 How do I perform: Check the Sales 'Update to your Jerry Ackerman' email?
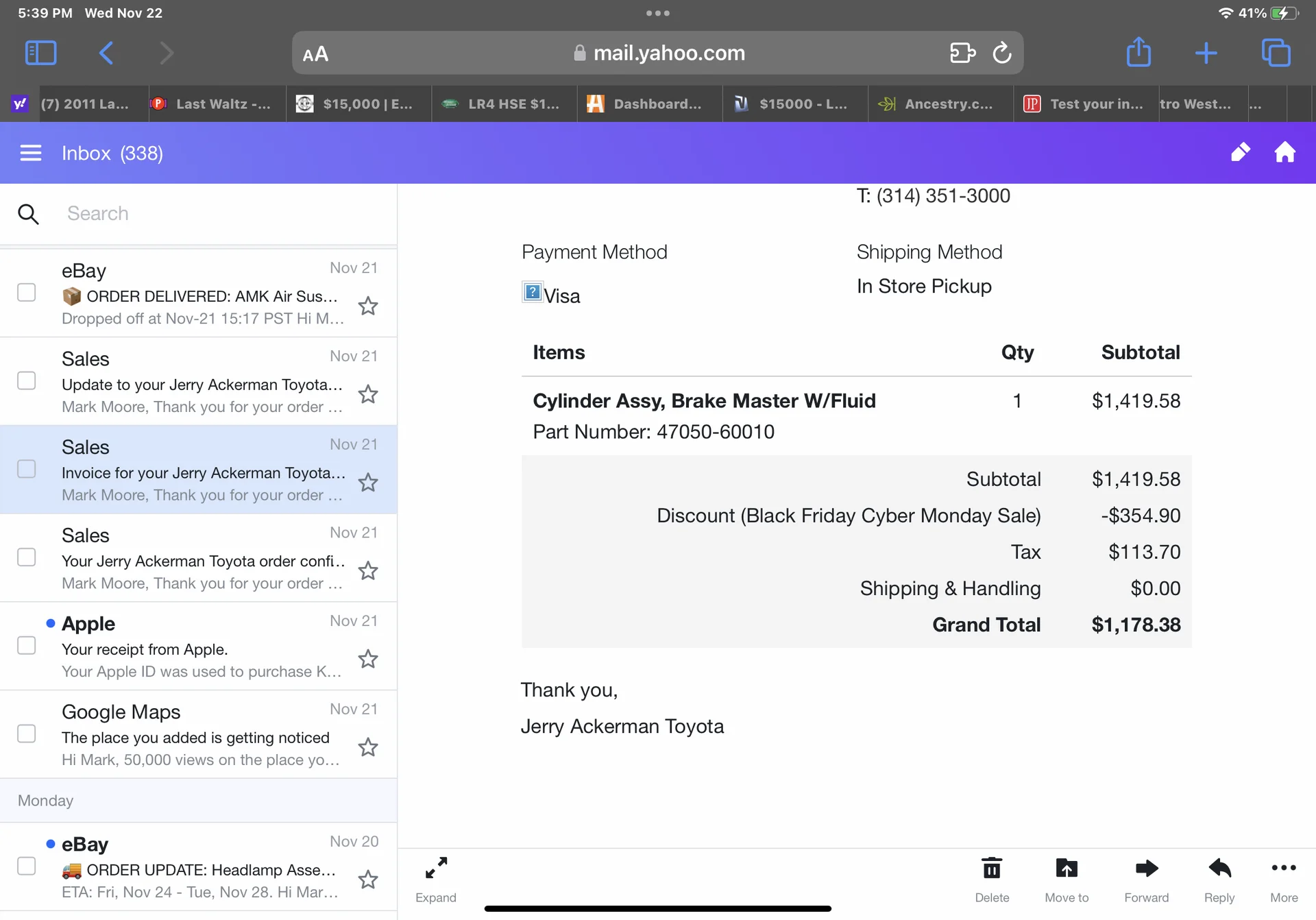click(x=27, y=381)
